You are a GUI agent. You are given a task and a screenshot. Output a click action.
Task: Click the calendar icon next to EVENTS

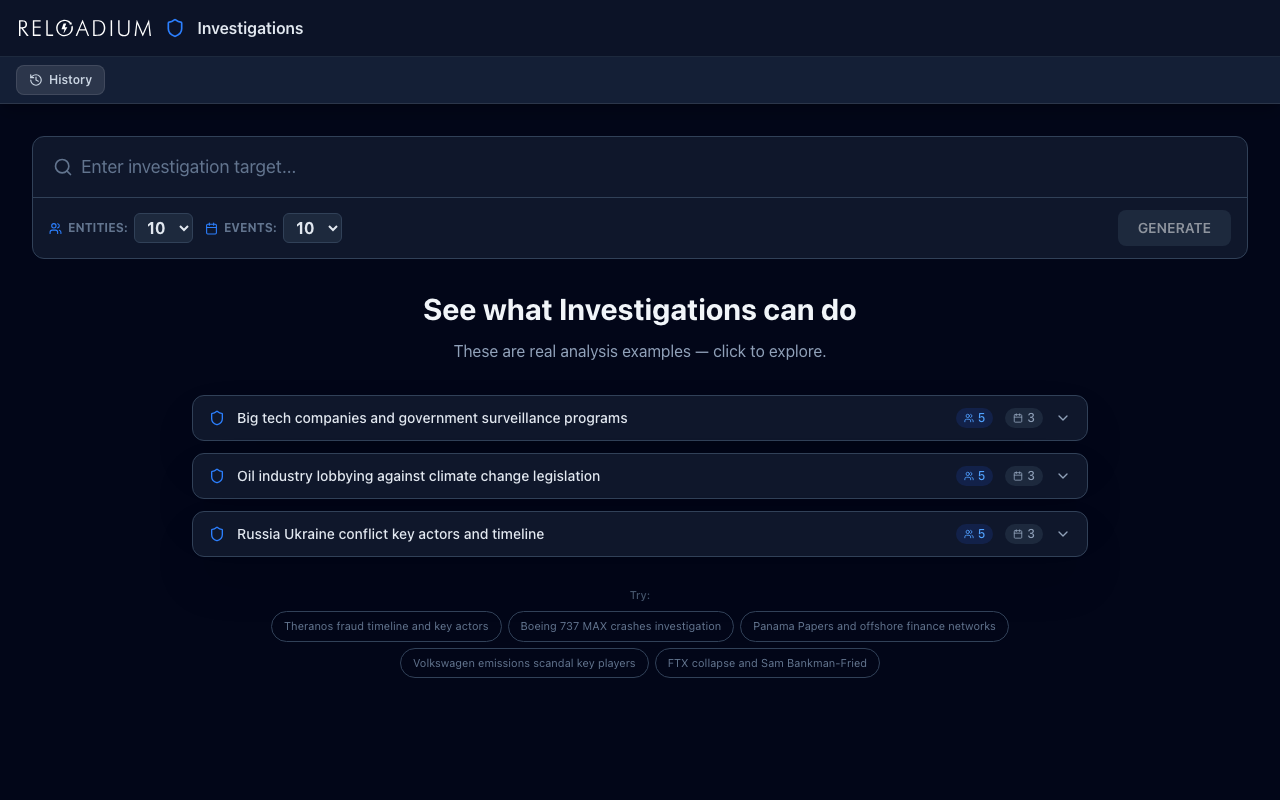coord(210,228)
